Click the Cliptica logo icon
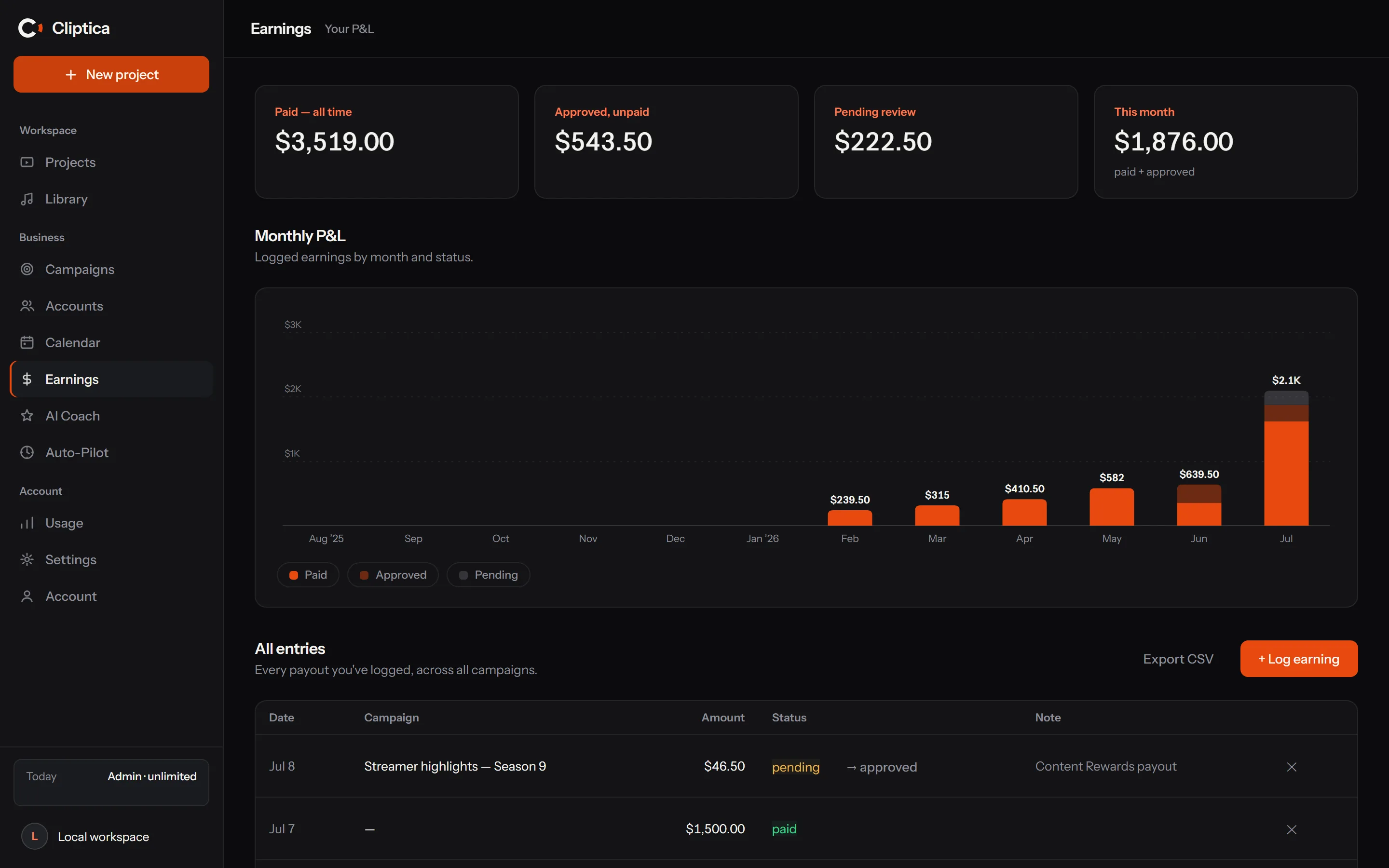This screenshot has height=868, width=1389. (30, 28)
